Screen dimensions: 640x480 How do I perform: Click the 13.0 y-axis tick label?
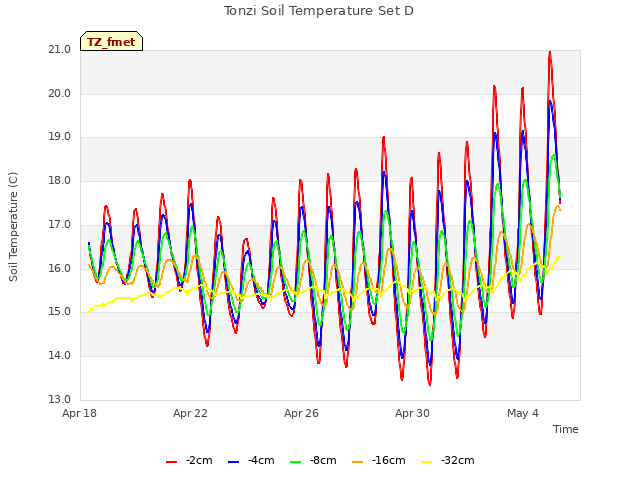[x=60, y=399]
